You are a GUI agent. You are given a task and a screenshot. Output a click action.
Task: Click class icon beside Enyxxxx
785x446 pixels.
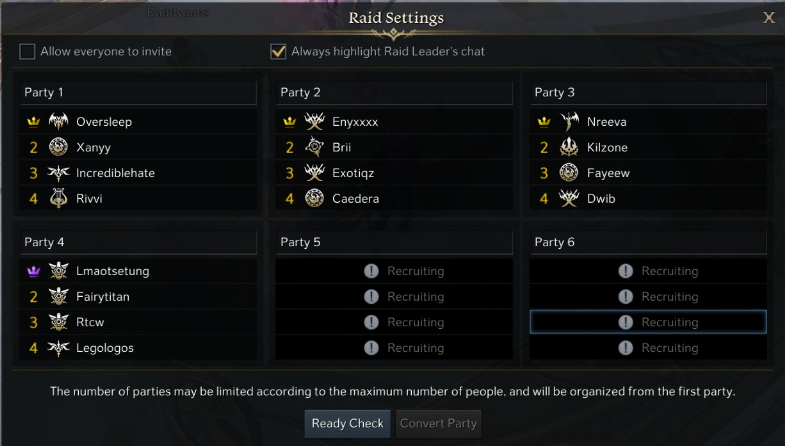click(315, 122)
